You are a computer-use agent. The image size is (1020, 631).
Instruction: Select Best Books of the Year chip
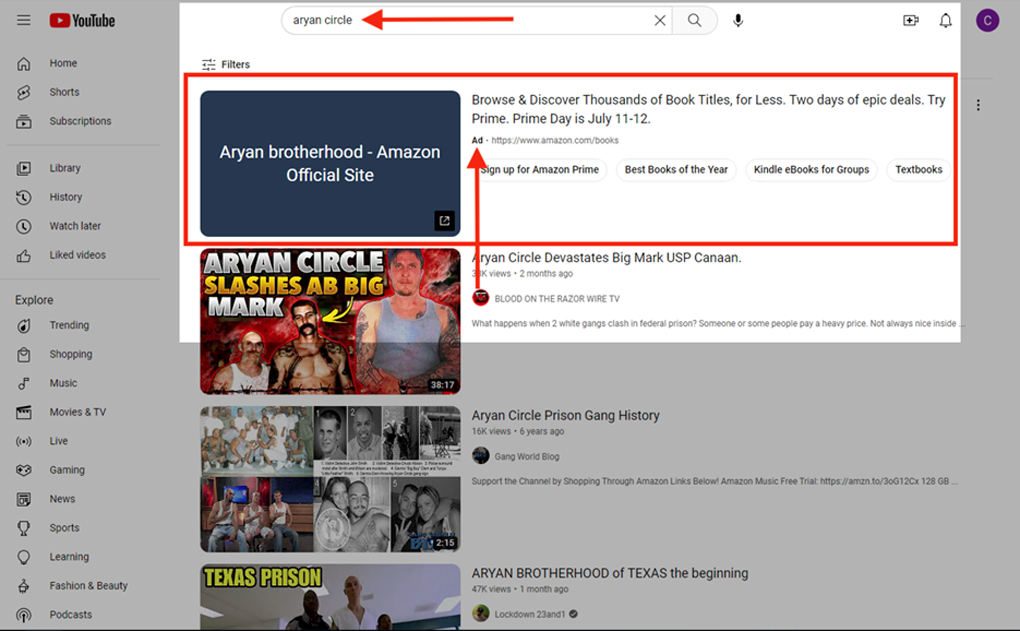(676, 170)
